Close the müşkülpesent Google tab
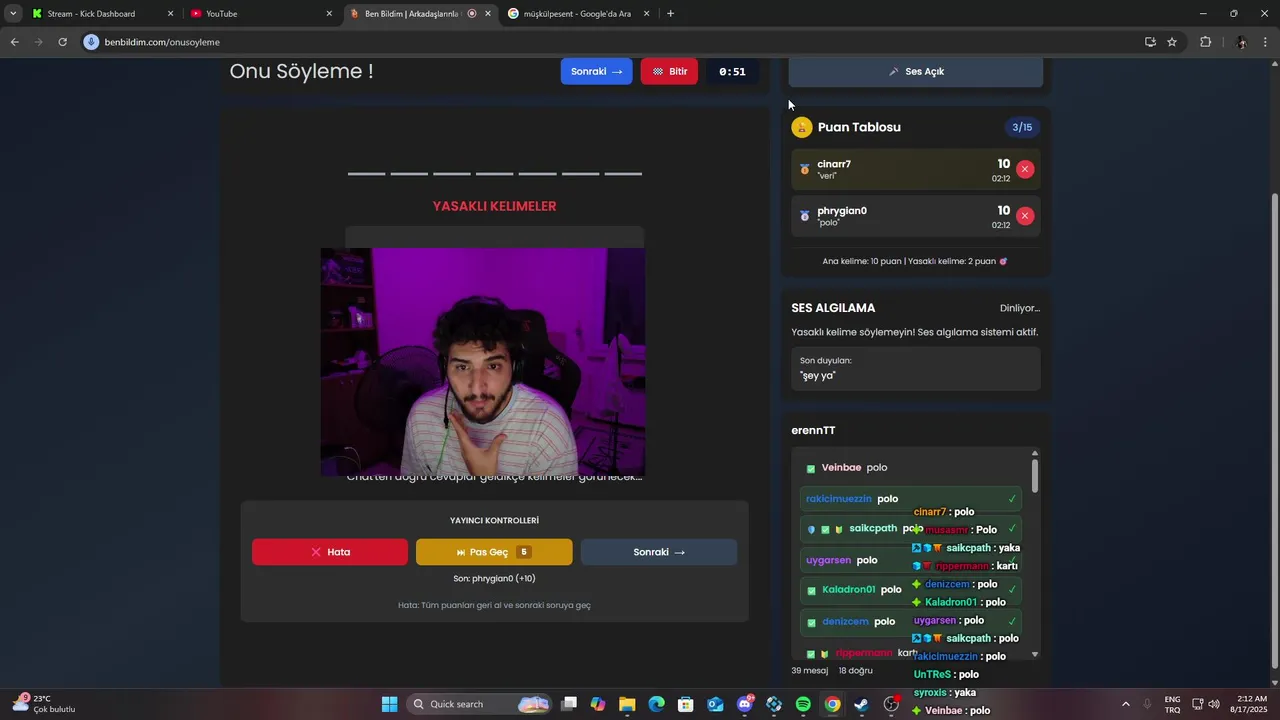Image resolution: width=1280 pixels, height=720 pixels. click(646, 14)
